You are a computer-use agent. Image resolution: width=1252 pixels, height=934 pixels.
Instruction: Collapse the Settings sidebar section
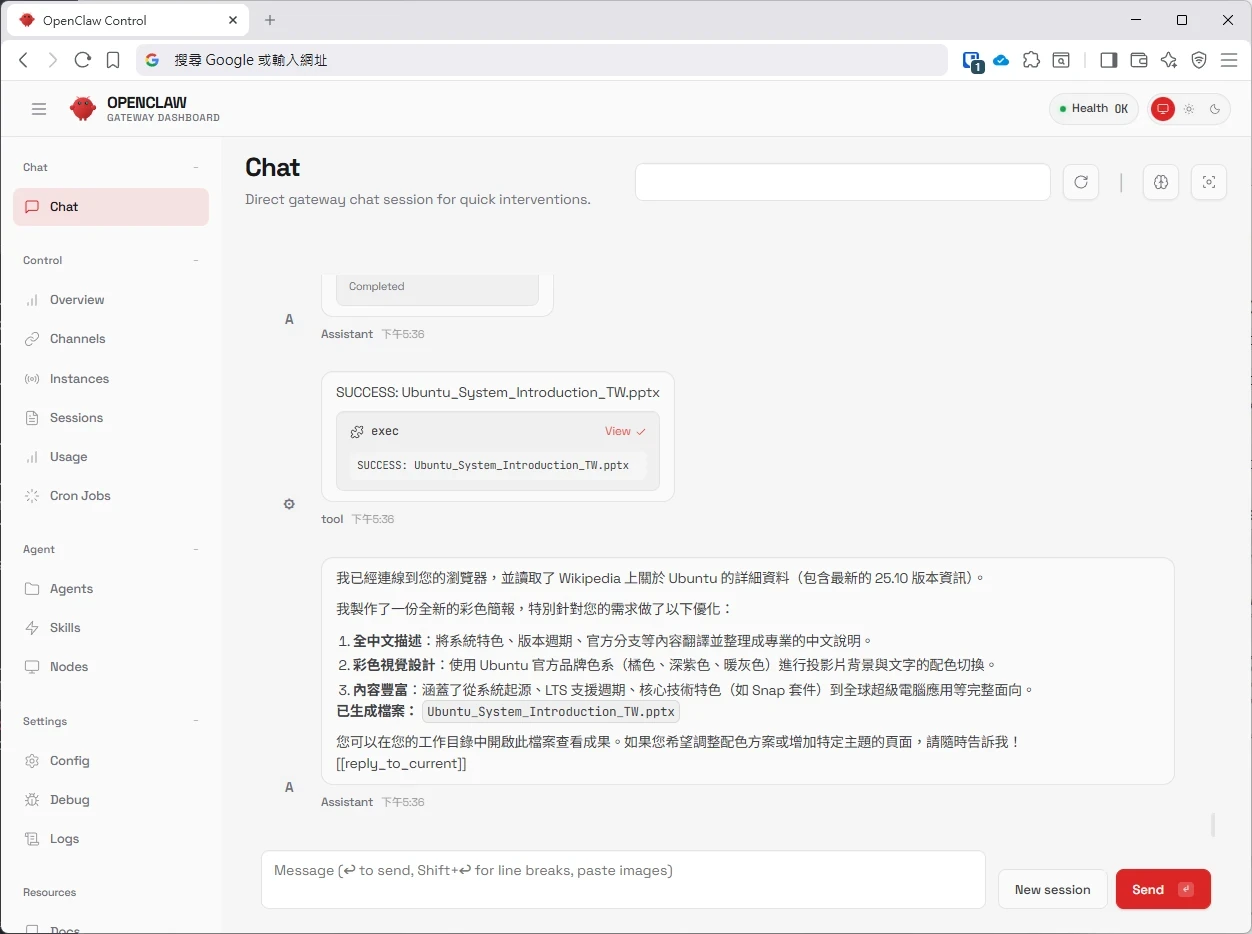[x=196, y=721]
